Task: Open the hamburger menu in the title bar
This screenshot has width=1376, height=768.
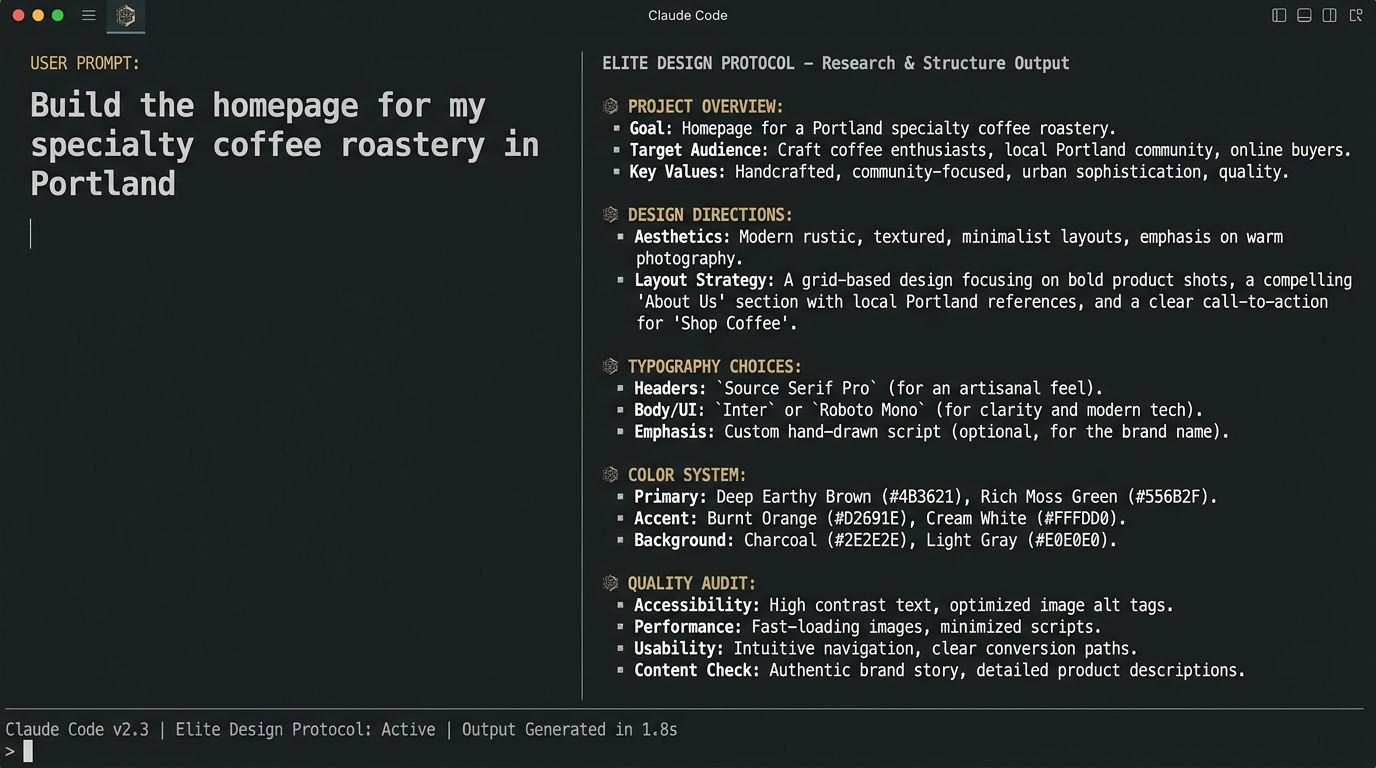Action: coord(88,15)
